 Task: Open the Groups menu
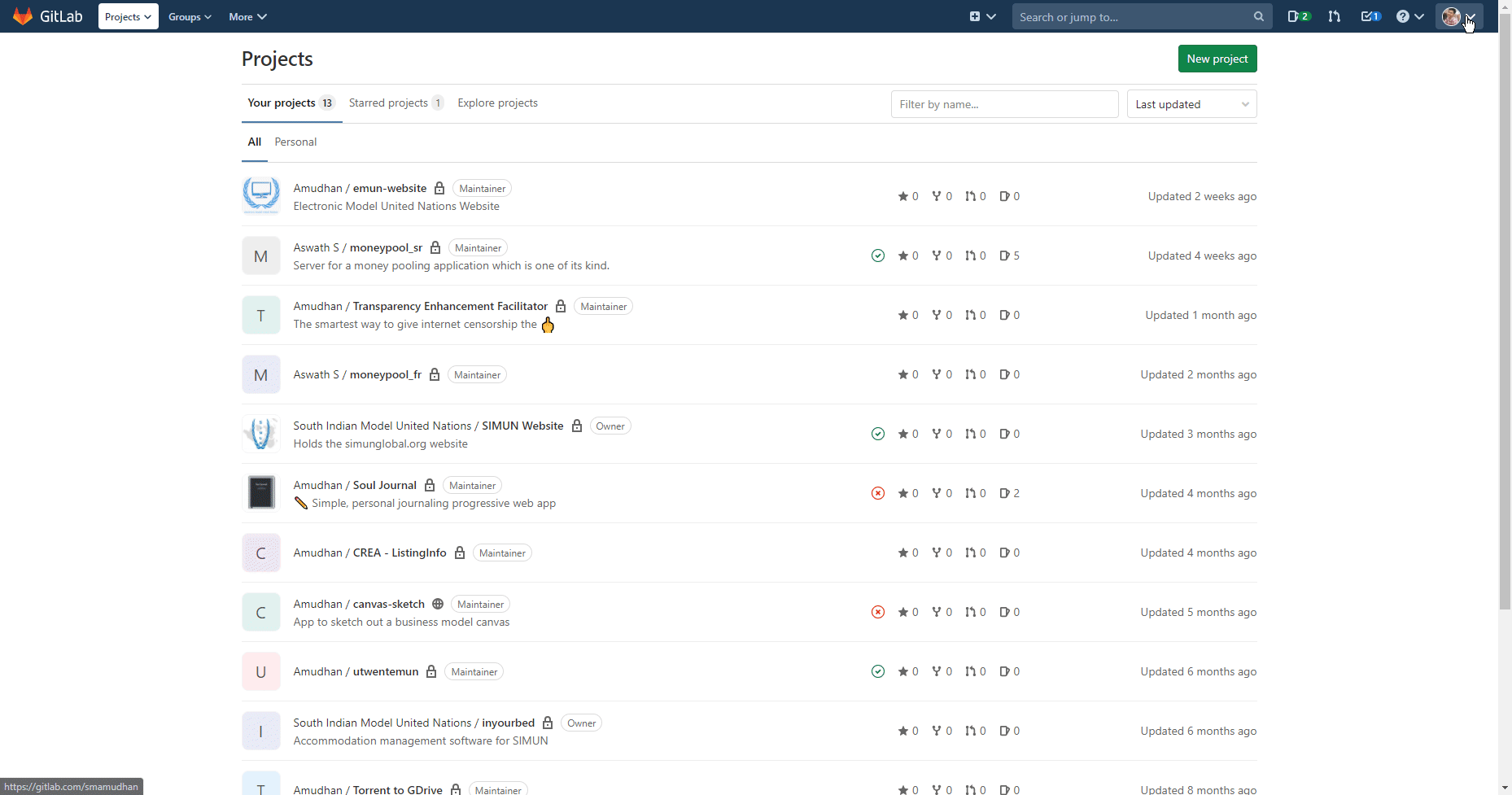click(x=189, y=16)
